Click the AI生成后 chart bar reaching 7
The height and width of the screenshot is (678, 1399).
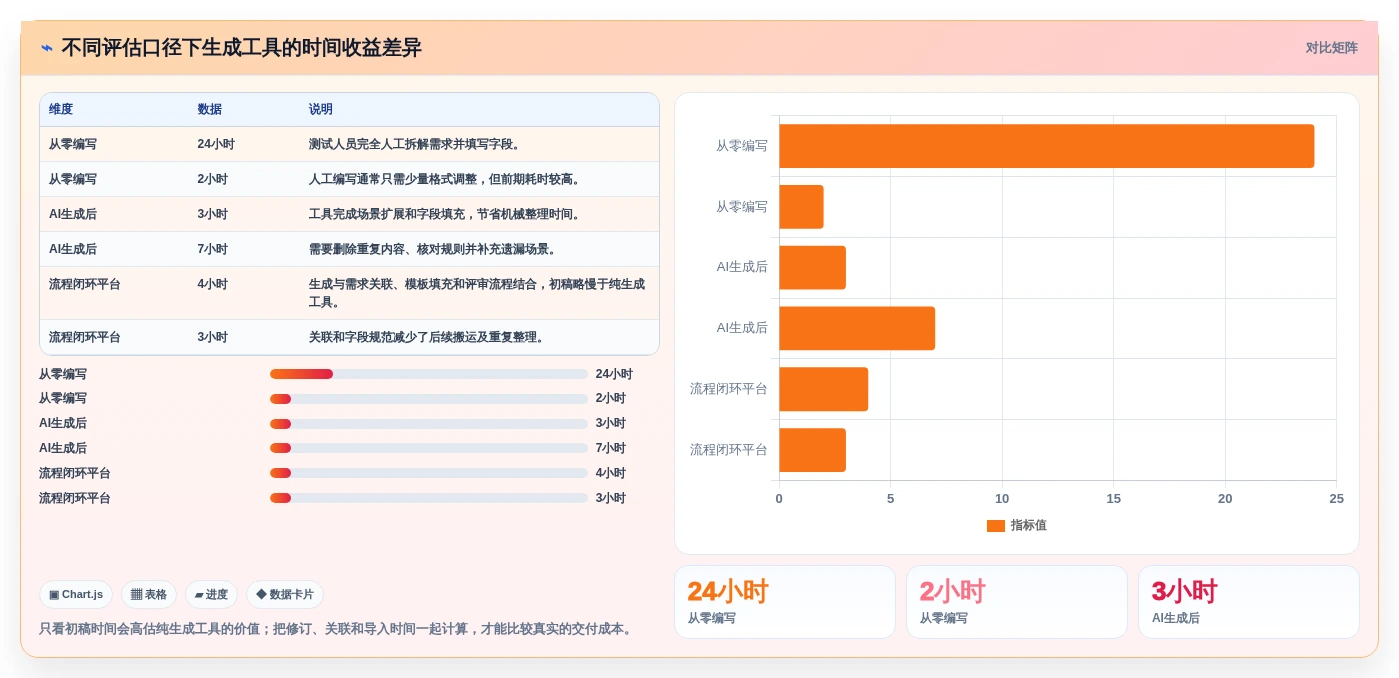(x=857, y=328)
